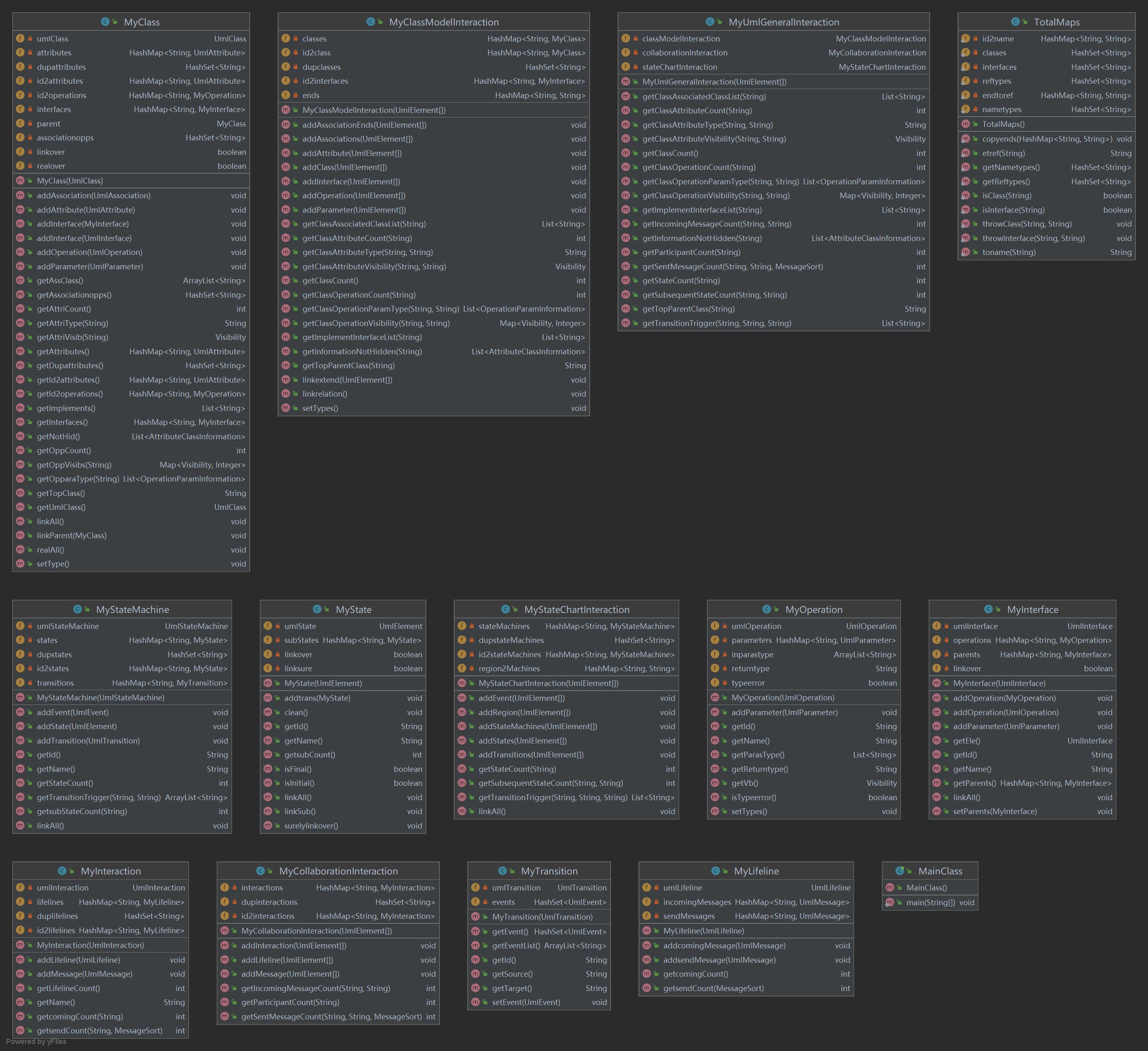Click the method icon next to surelylinkover()
Viewport: 1148px width, 1051px height.
[268, 826]
